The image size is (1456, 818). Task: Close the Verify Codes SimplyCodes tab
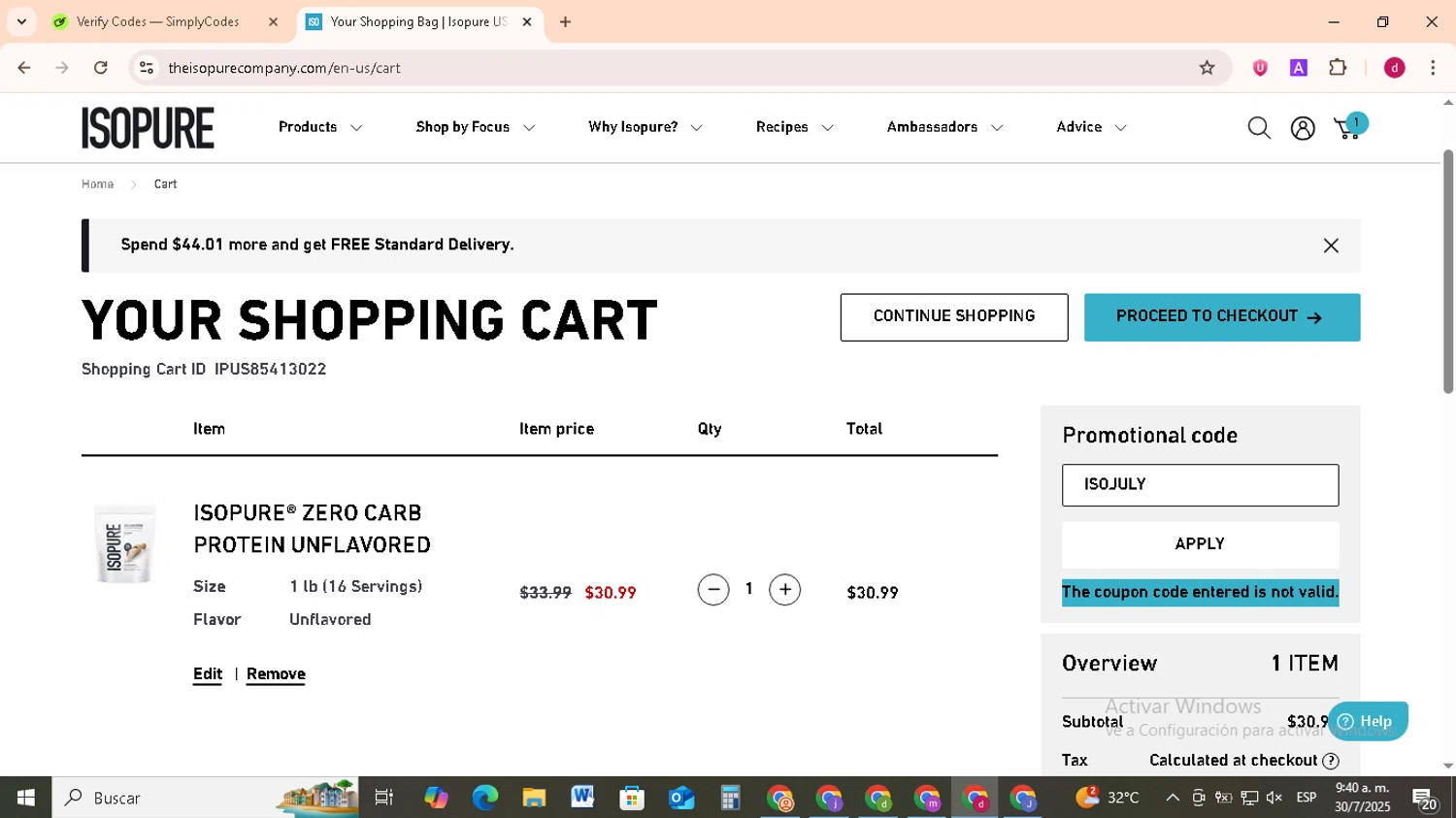point(273,21)
